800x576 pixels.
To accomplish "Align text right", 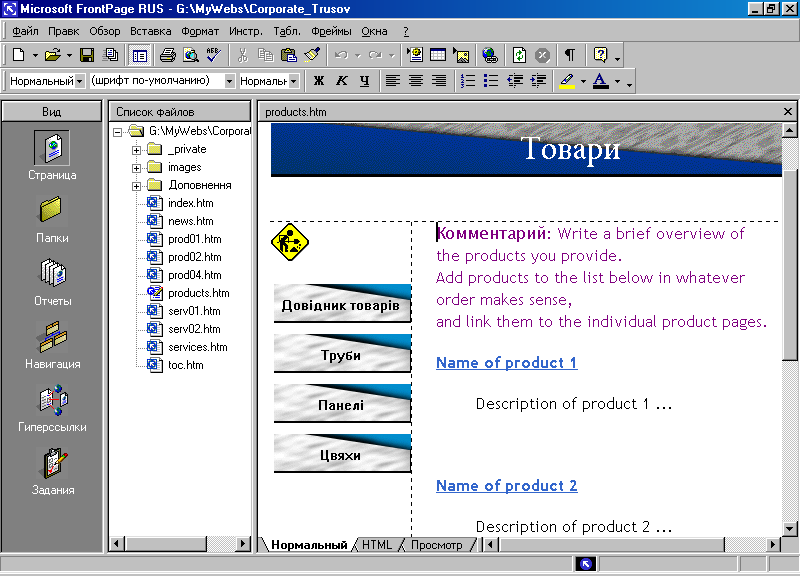I will [x=439, y=81].
